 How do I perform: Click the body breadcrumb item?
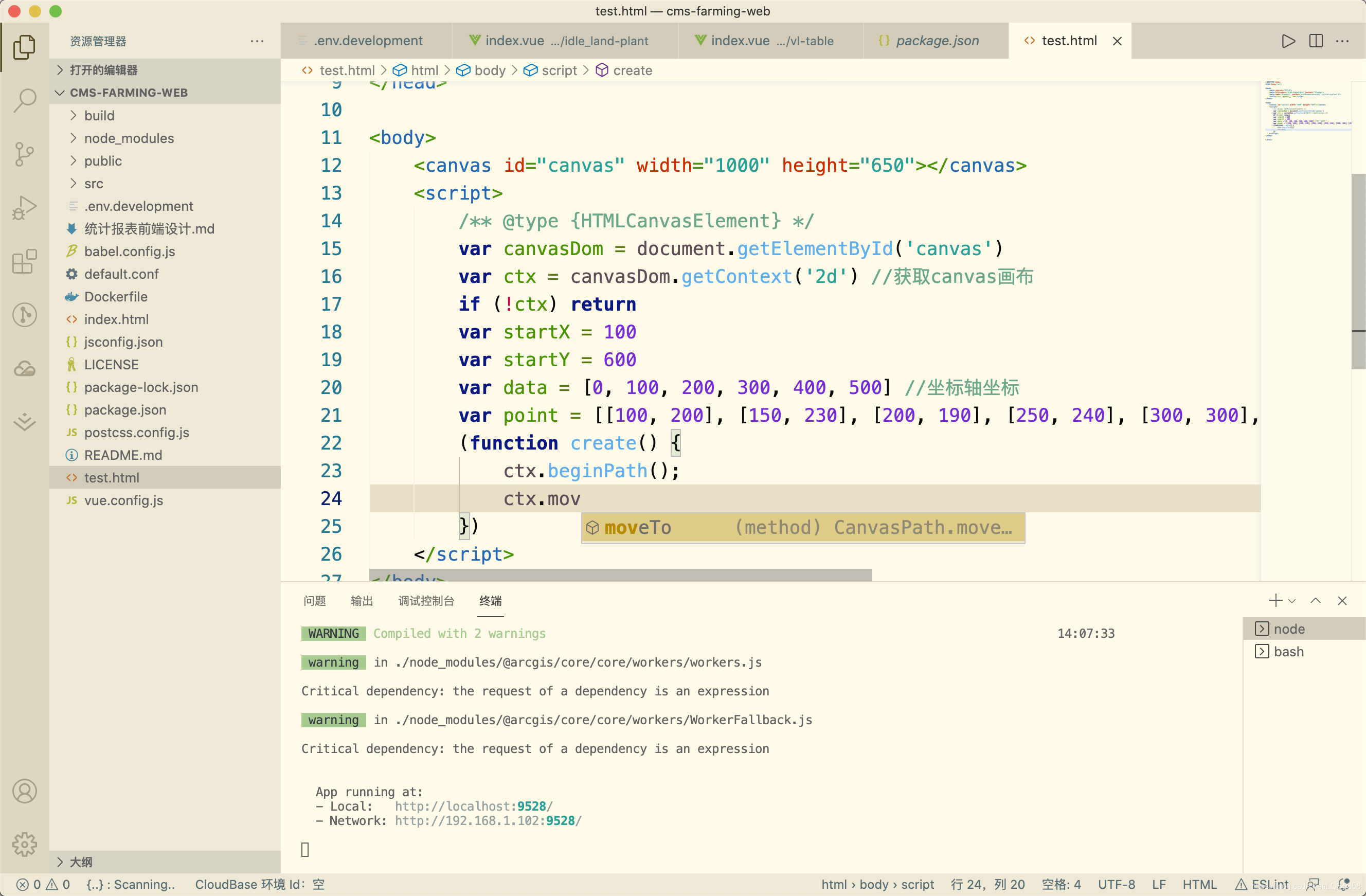480,70
